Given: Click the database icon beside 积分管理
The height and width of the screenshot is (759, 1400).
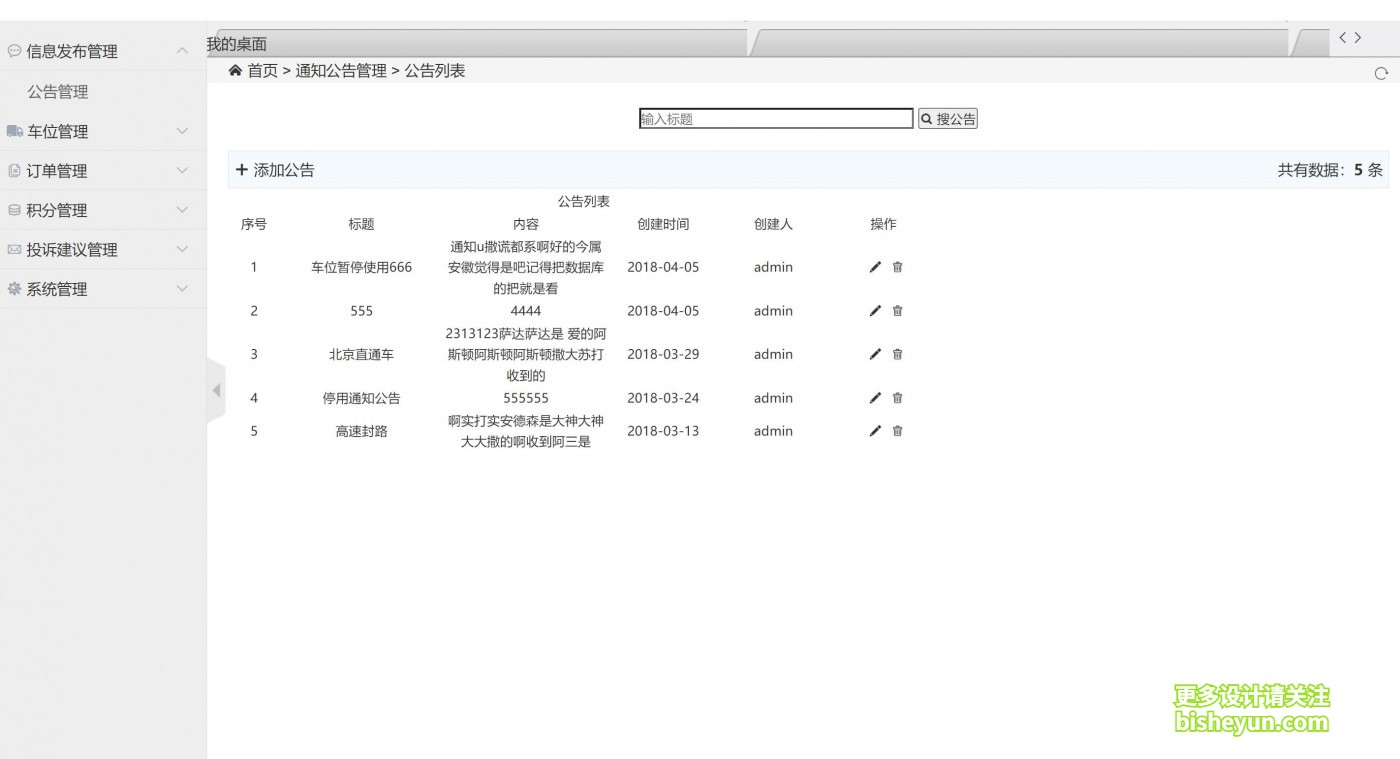Looking at the screenshot, I should click(x=14, y=210).
